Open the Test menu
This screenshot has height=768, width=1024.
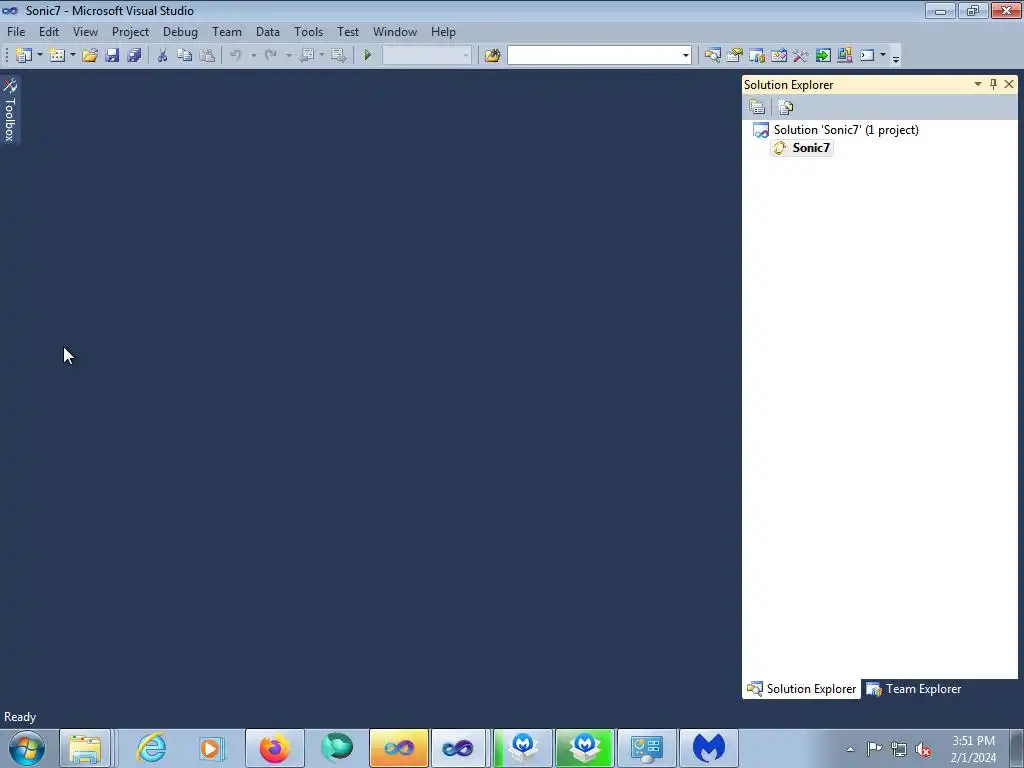coord(348,32)
